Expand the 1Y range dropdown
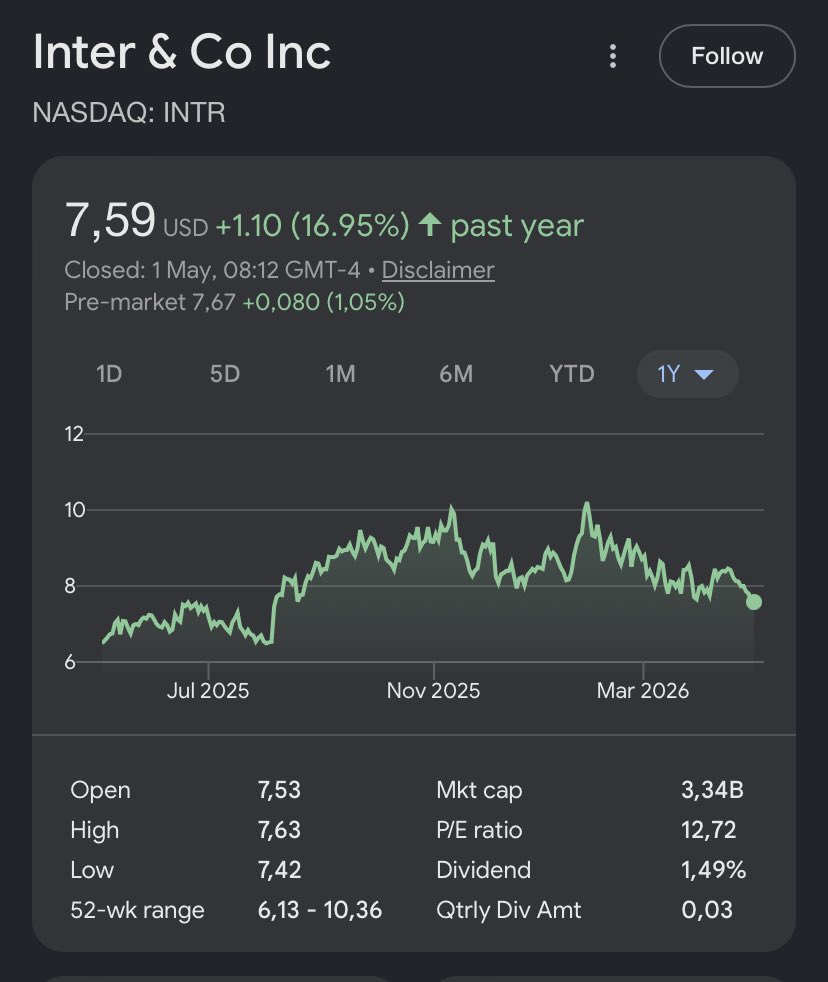This screenshot has height=982, width=828. tap(688, 374)
